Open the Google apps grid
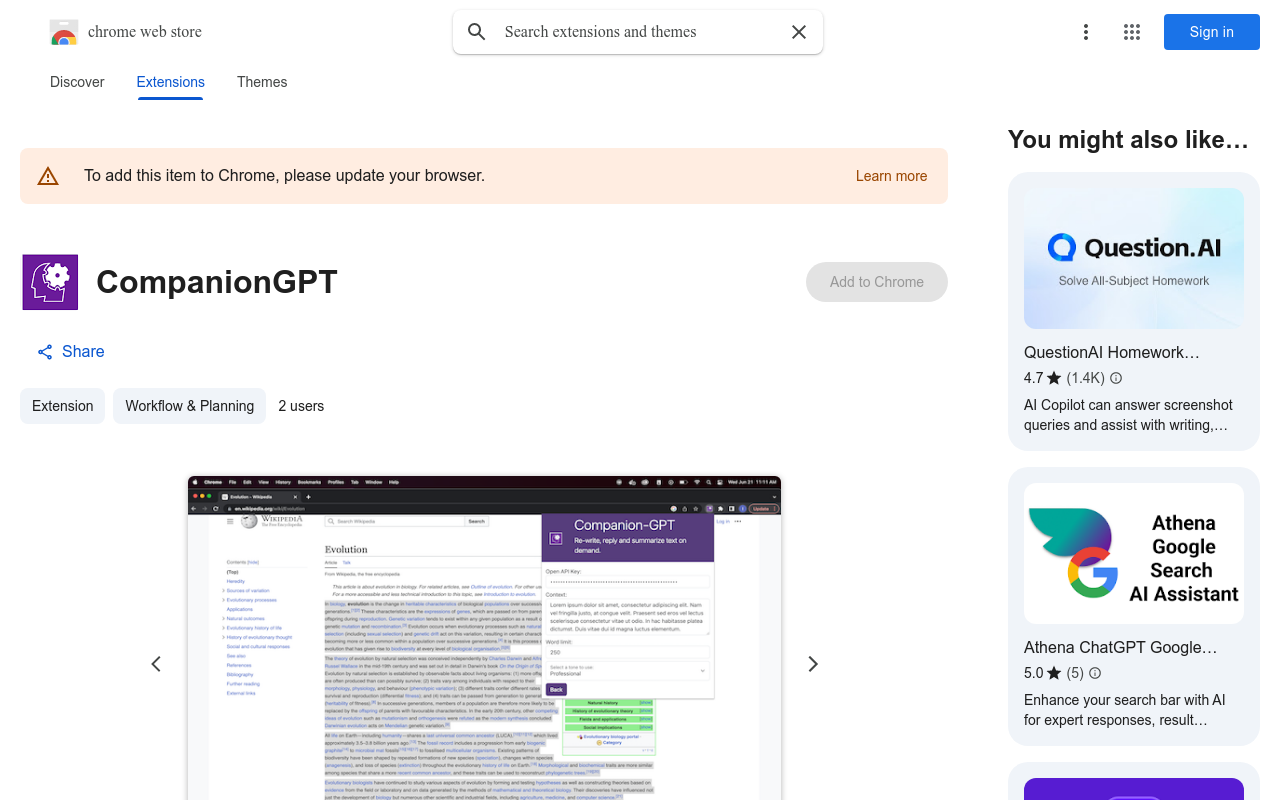Screen dimensions: 1280x800 tap(1132, 32)
